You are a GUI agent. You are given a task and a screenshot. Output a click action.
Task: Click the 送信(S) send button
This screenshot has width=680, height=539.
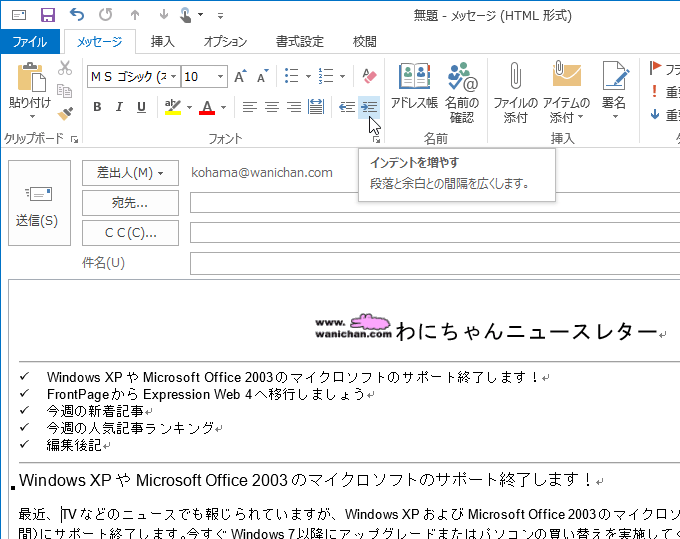pos(39,203)
